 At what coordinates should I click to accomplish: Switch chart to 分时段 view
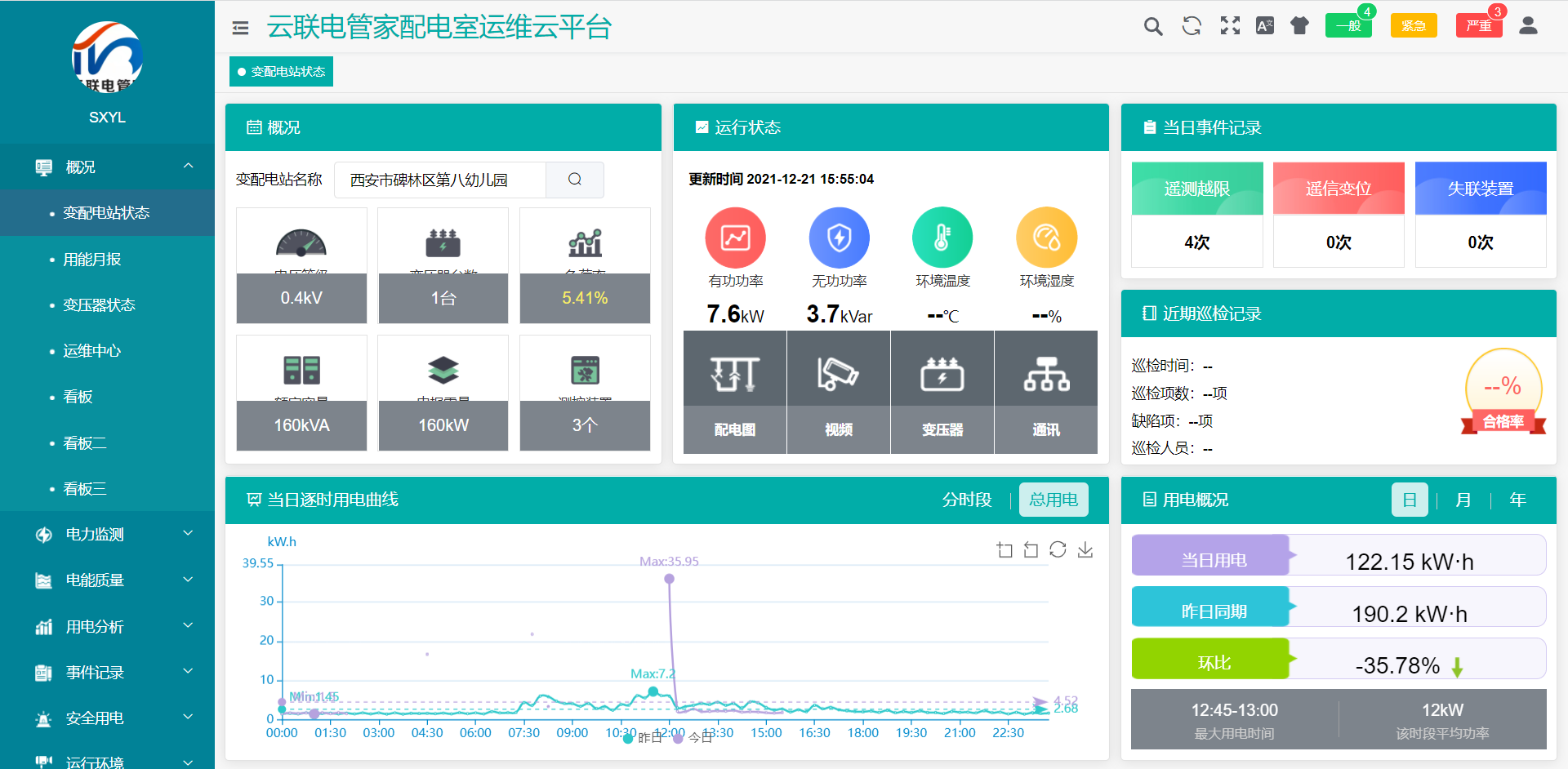tap(967, 499)
